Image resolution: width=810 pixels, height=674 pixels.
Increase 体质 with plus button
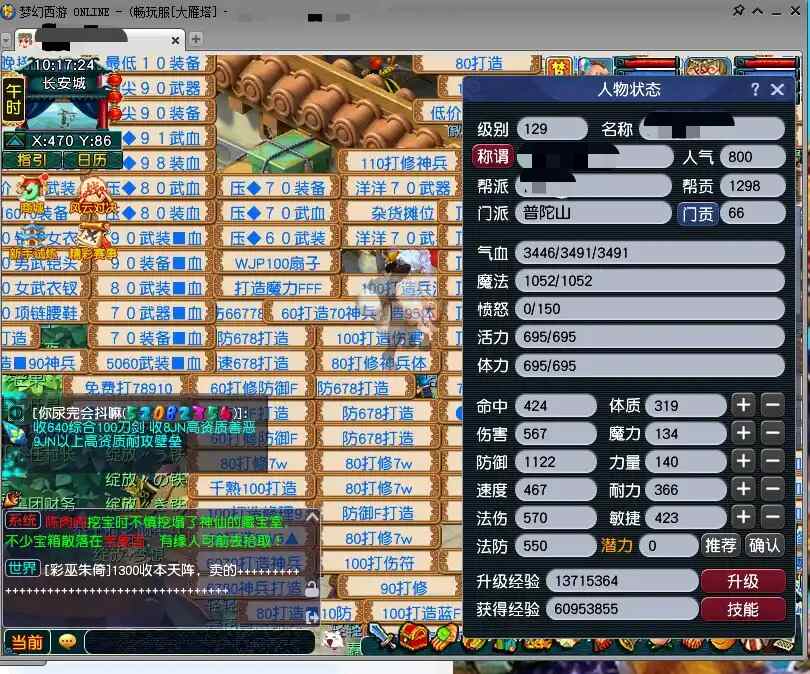point(743,405)
